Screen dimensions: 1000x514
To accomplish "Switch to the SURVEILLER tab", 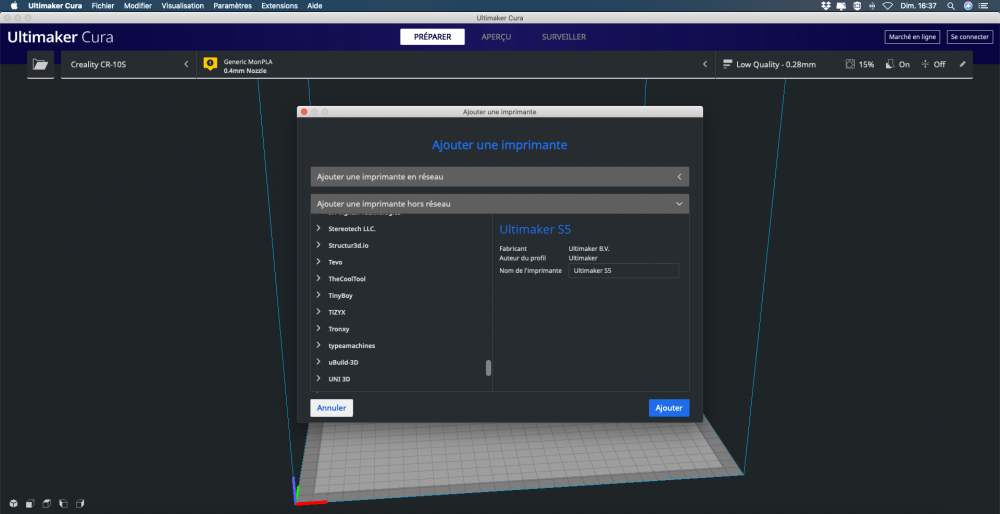I will [564, 37].
